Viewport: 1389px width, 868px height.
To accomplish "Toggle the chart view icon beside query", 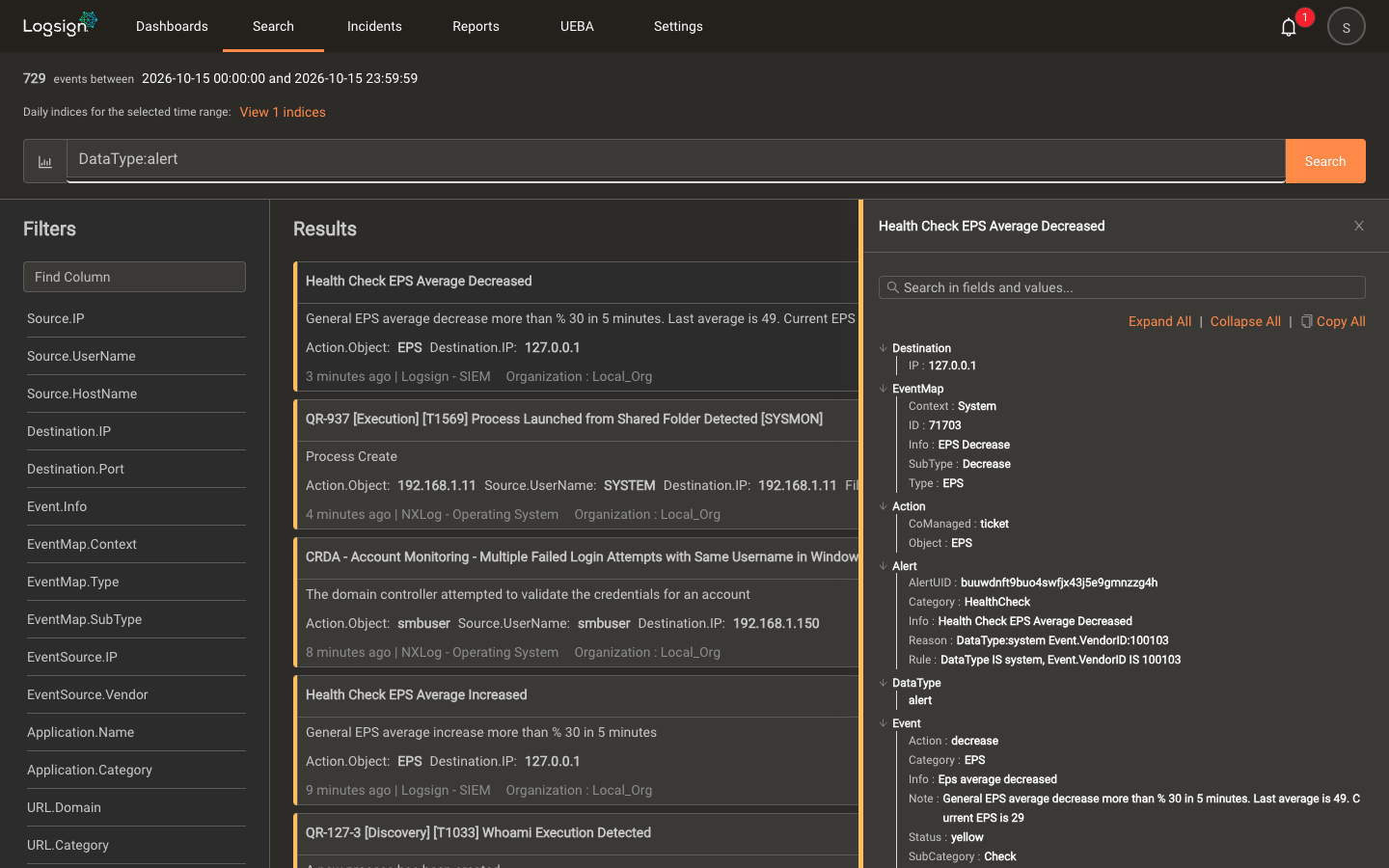I will 45,161.
